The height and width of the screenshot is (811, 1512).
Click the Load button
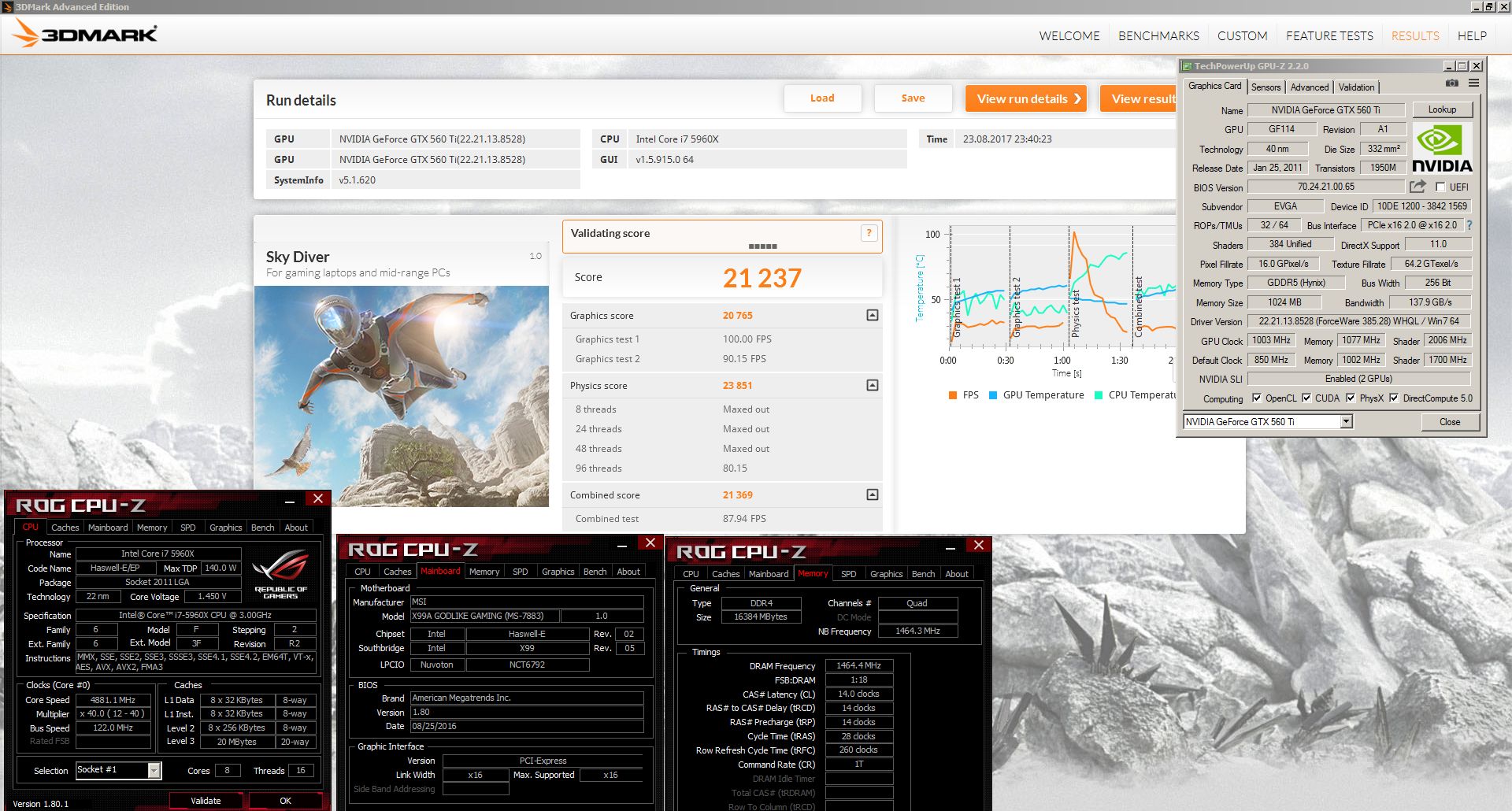point(822,98)
